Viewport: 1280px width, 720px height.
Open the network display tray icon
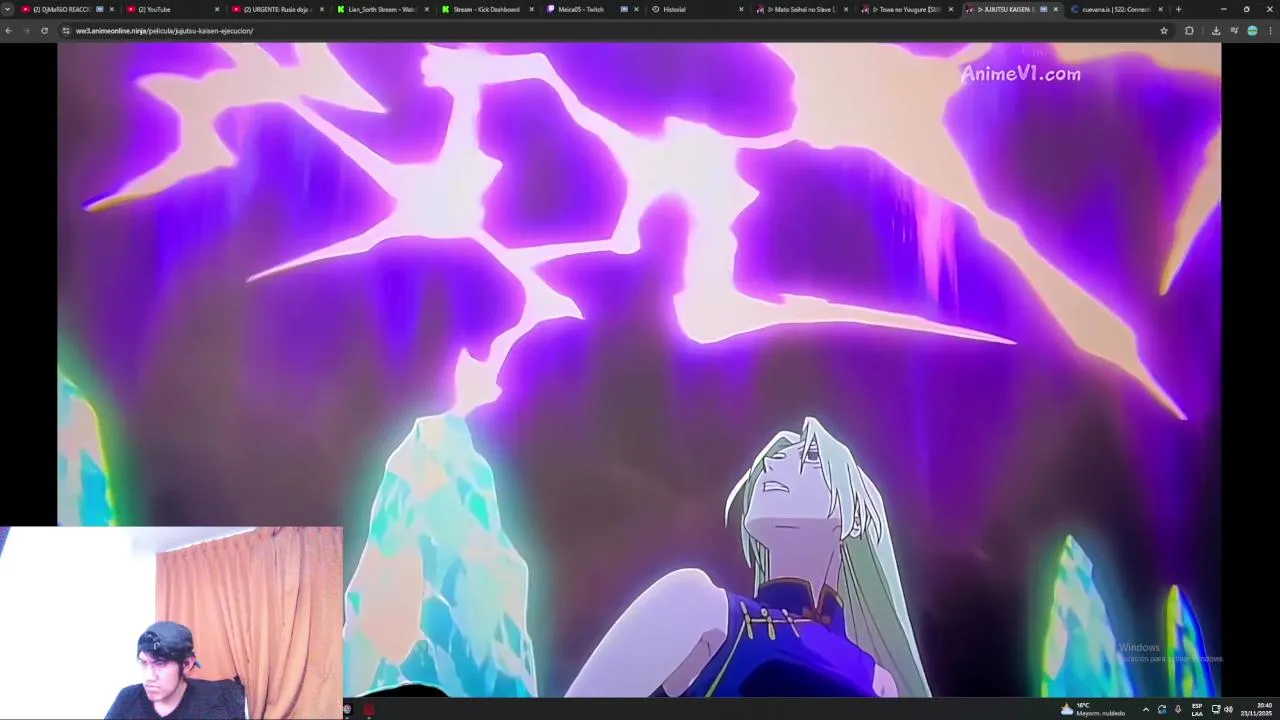tap(1216, 709)
